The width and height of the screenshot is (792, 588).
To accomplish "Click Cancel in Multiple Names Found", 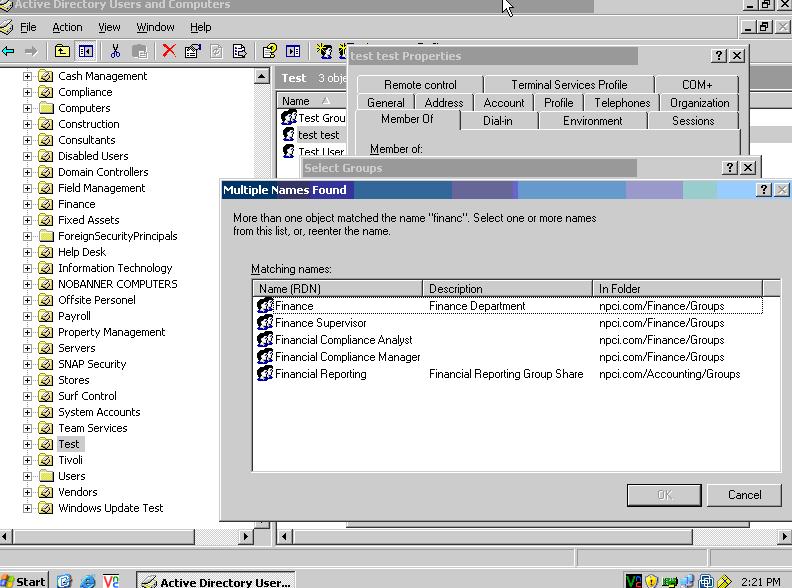I will pyautogui.click(x=744, y=495).
